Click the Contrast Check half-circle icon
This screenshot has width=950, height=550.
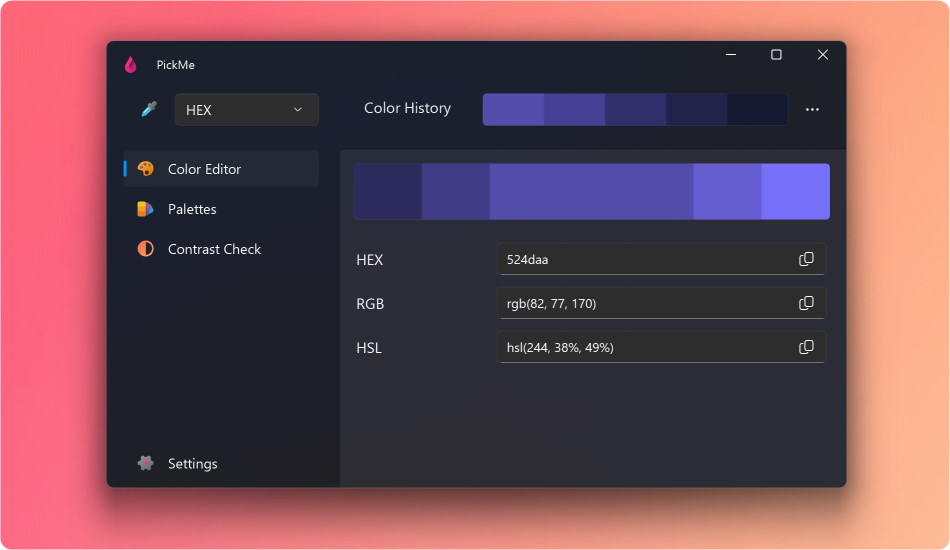(x=146, y=249)
